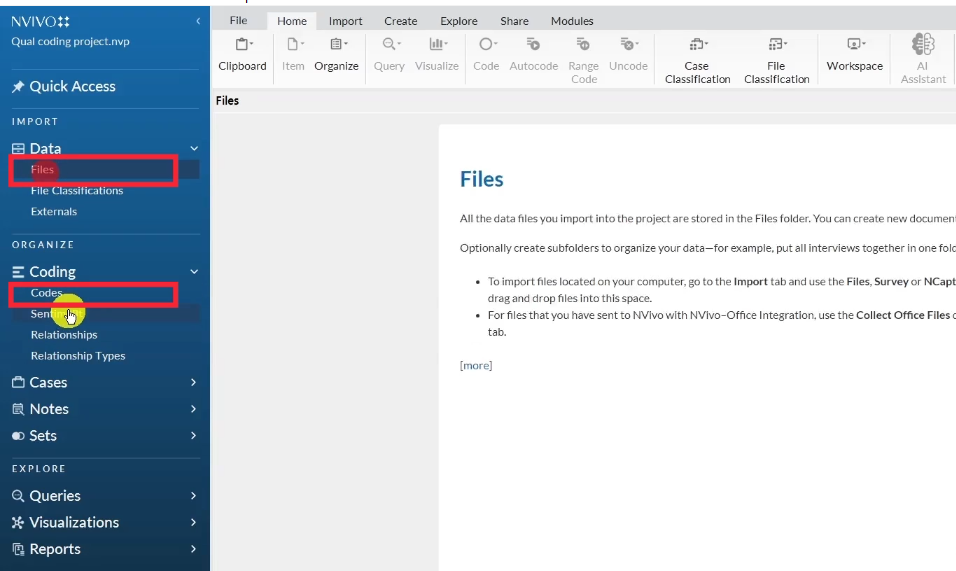This screenshot has height=571, width=956.
Task: Expand the Queries section
Action: pos(193,495)
